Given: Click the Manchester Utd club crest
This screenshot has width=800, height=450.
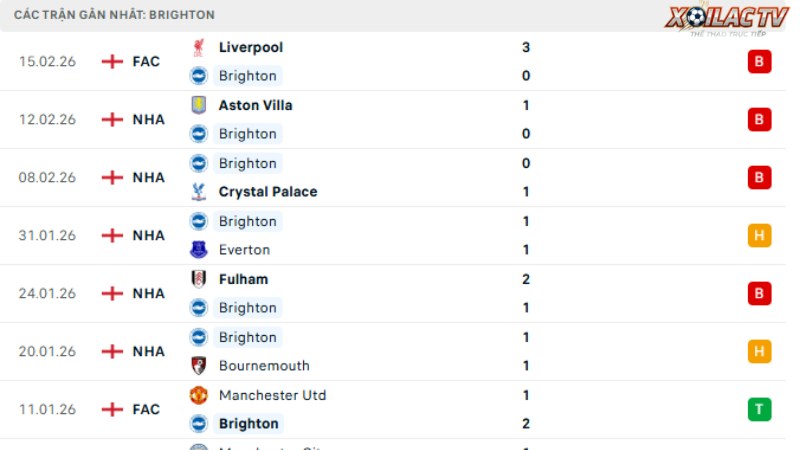Looking at the screenshot, I should coord(198,395).
